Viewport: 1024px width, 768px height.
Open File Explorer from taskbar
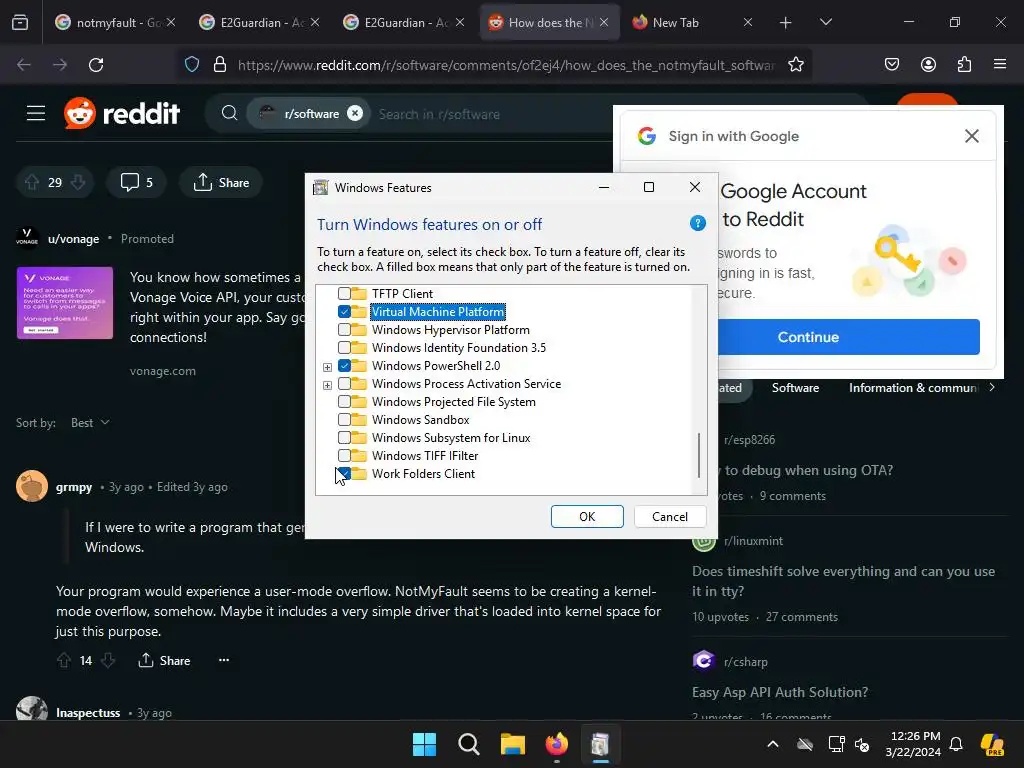[513, 744]
